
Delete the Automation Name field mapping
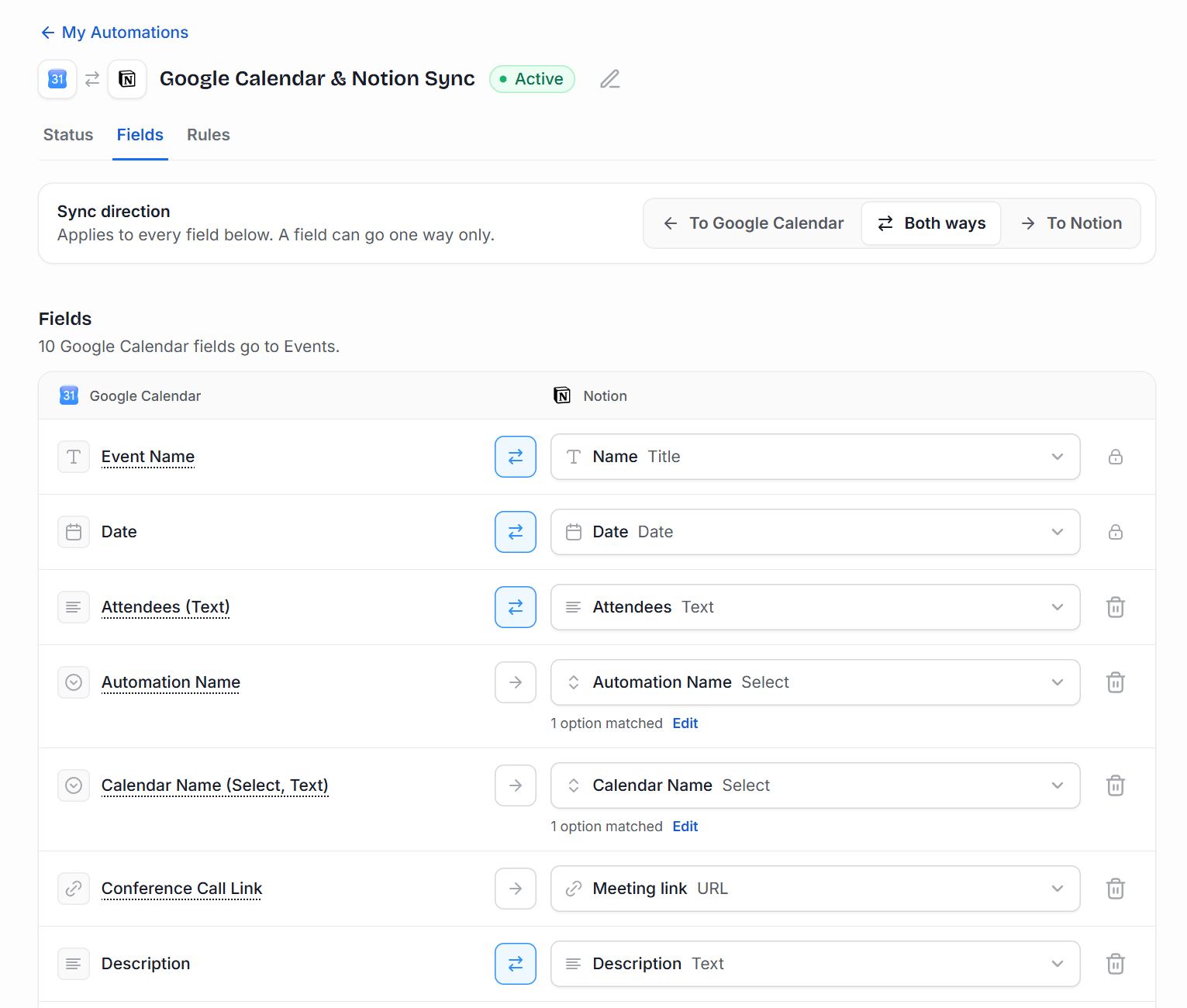(x=1116, y=682)
